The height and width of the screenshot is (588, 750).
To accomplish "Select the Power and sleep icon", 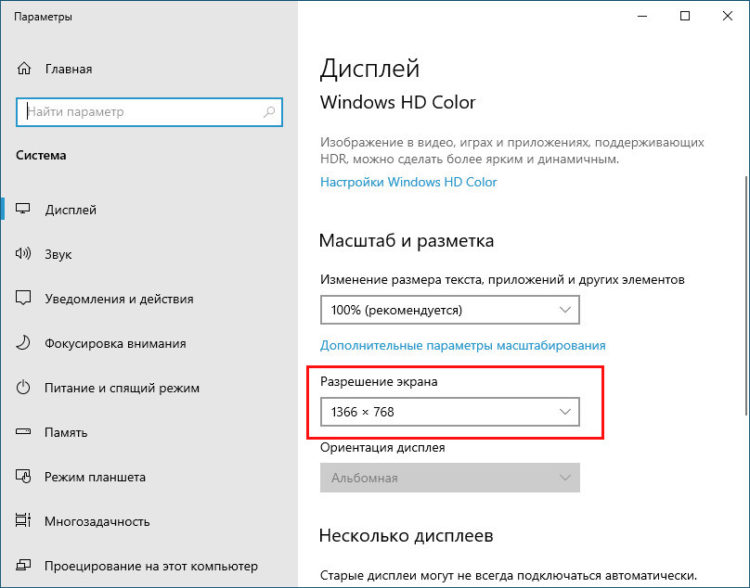I will tap(24, 388).
